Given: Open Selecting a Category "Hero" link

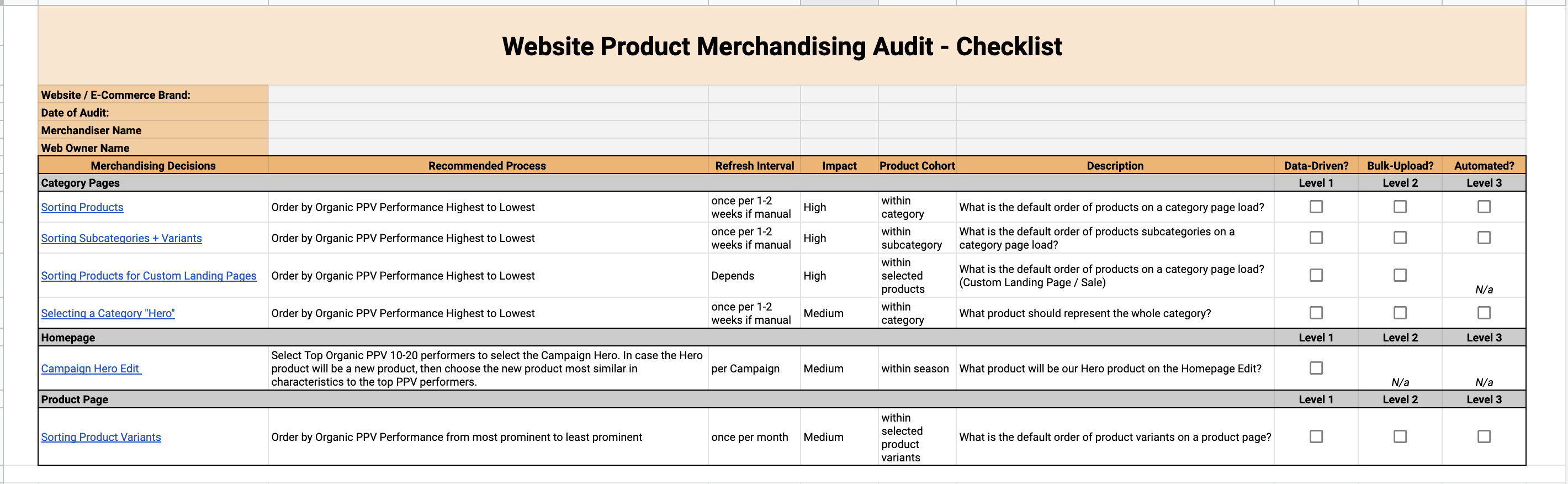Looking at the screenshot, I should click(x=108, y=313).
